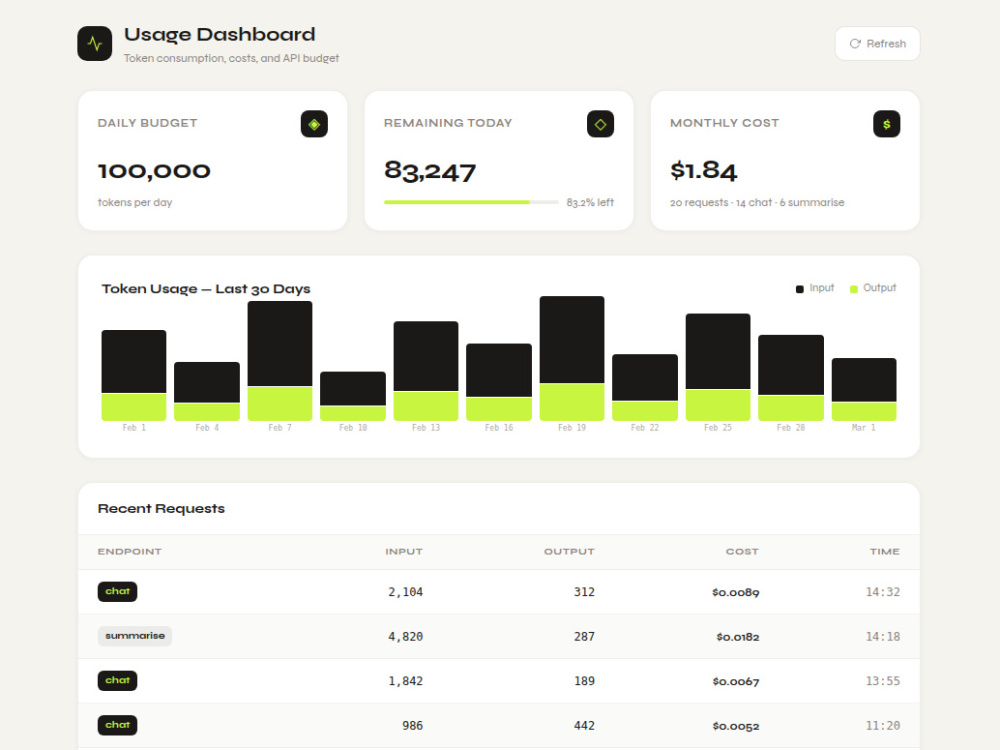Click the cost $0.0067

click(x=736, y=682)
